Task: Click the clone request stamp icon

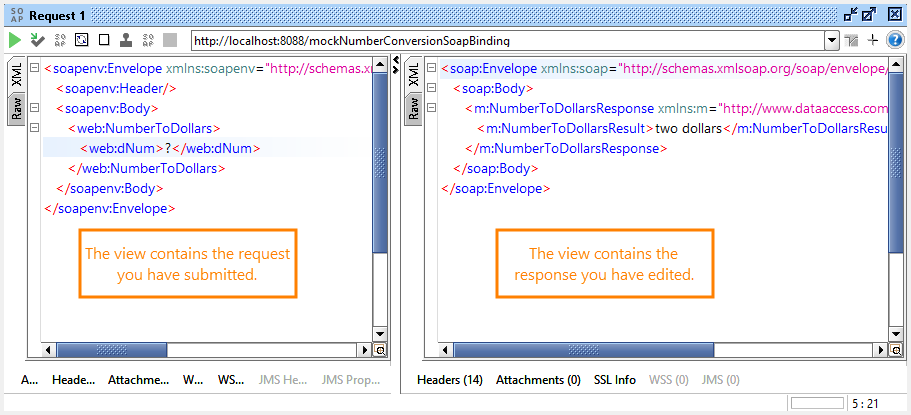Action: (x=125, y=40)
